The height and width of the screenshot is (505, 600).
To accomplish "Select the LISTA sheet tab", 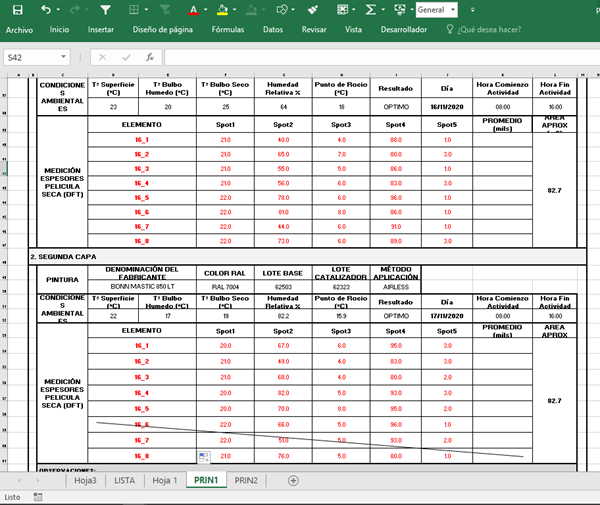I will tap(123, 481).
